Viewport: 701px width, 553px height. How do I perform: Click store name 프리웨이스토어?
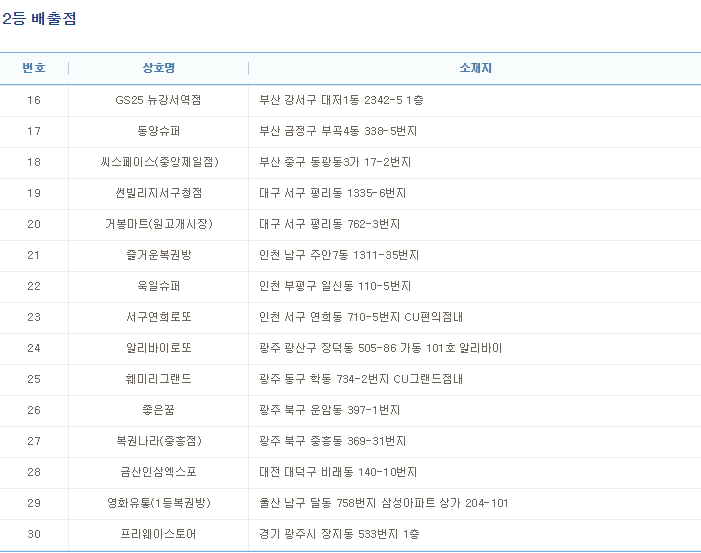(x=158, y=534)
